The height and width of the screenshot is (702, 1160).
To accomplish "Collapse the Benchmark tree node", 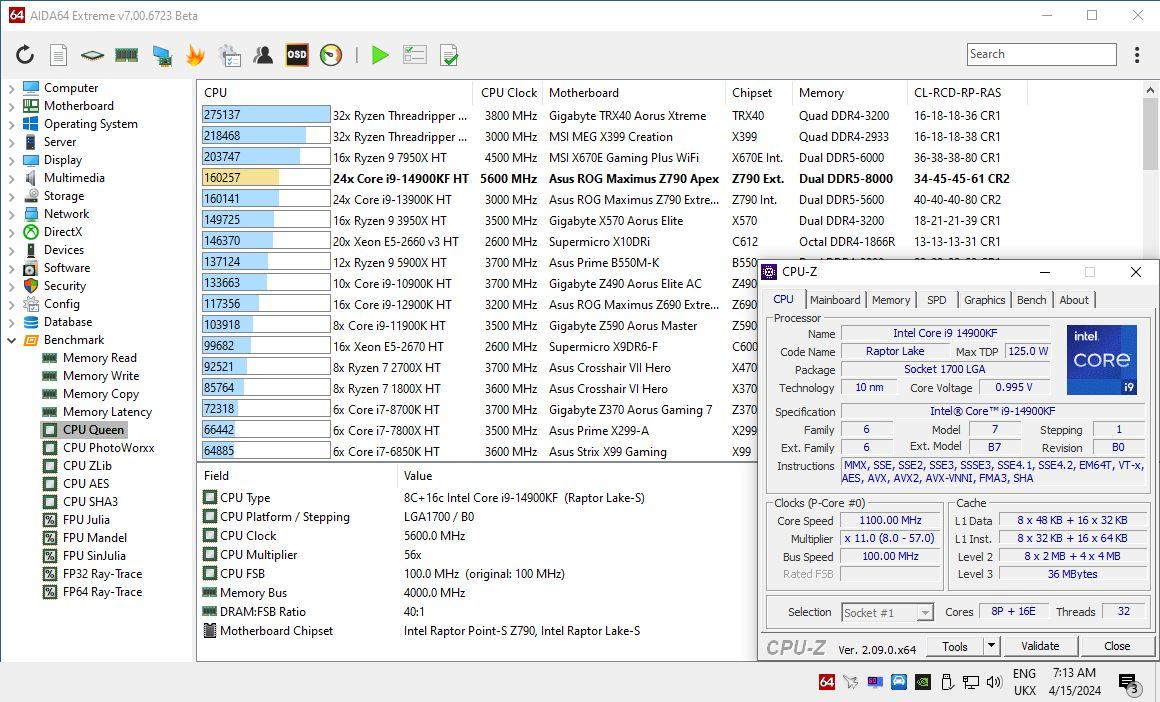I will click(11, 340).
